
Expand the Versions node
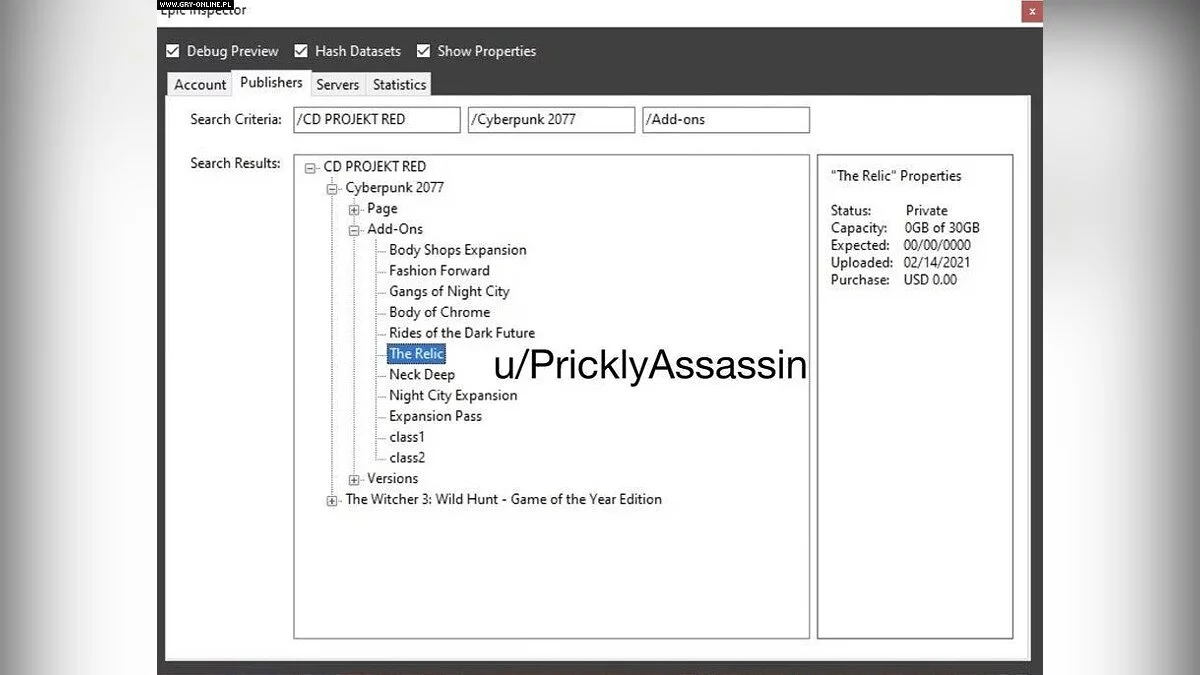(354, 480)
